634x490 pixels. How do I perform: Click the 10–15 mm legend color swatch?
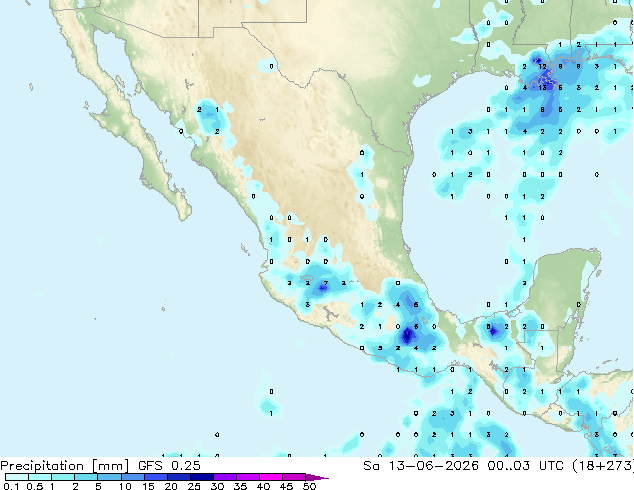pyautogui.click(x=132, y=477)
